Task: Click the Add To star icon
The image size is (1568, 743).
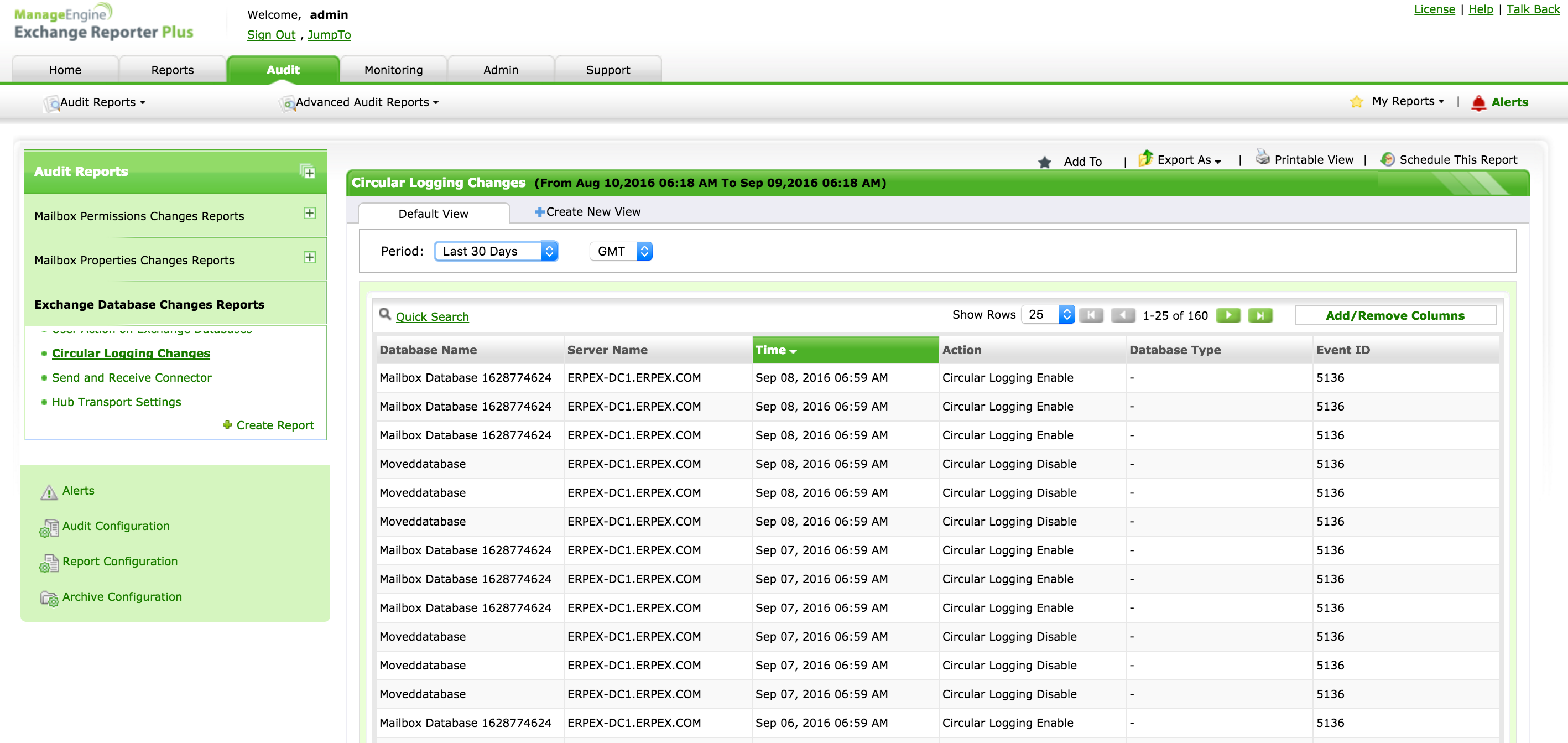Action: point(1045,162)
